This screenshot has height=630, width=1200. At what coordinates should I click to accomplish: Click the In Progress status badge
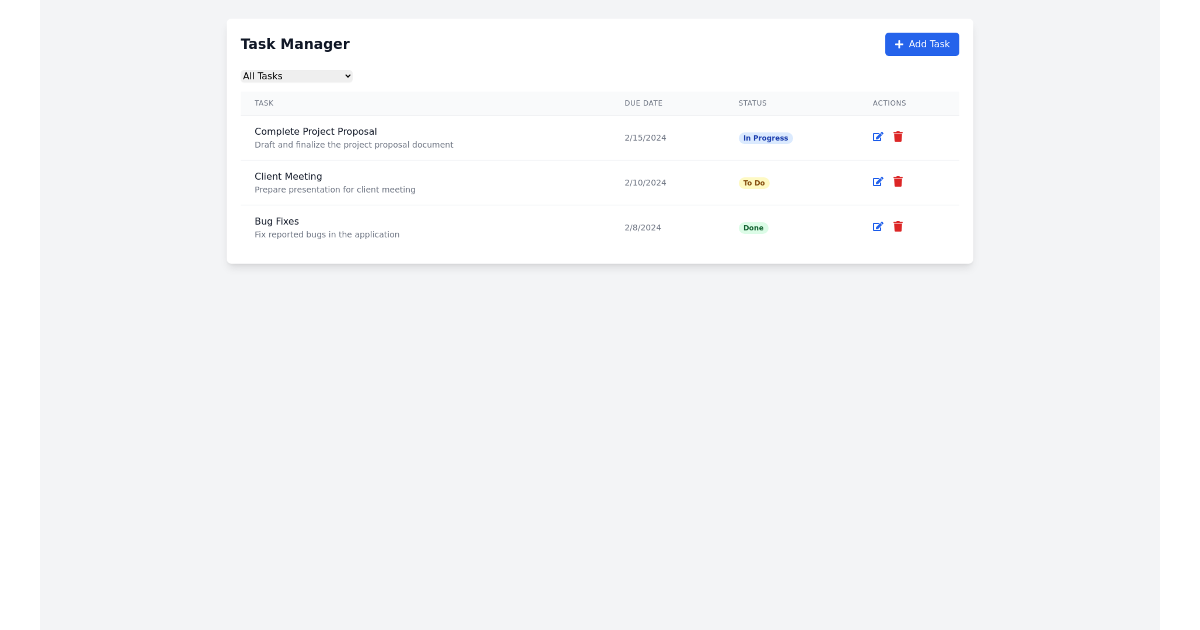(765, 138)
